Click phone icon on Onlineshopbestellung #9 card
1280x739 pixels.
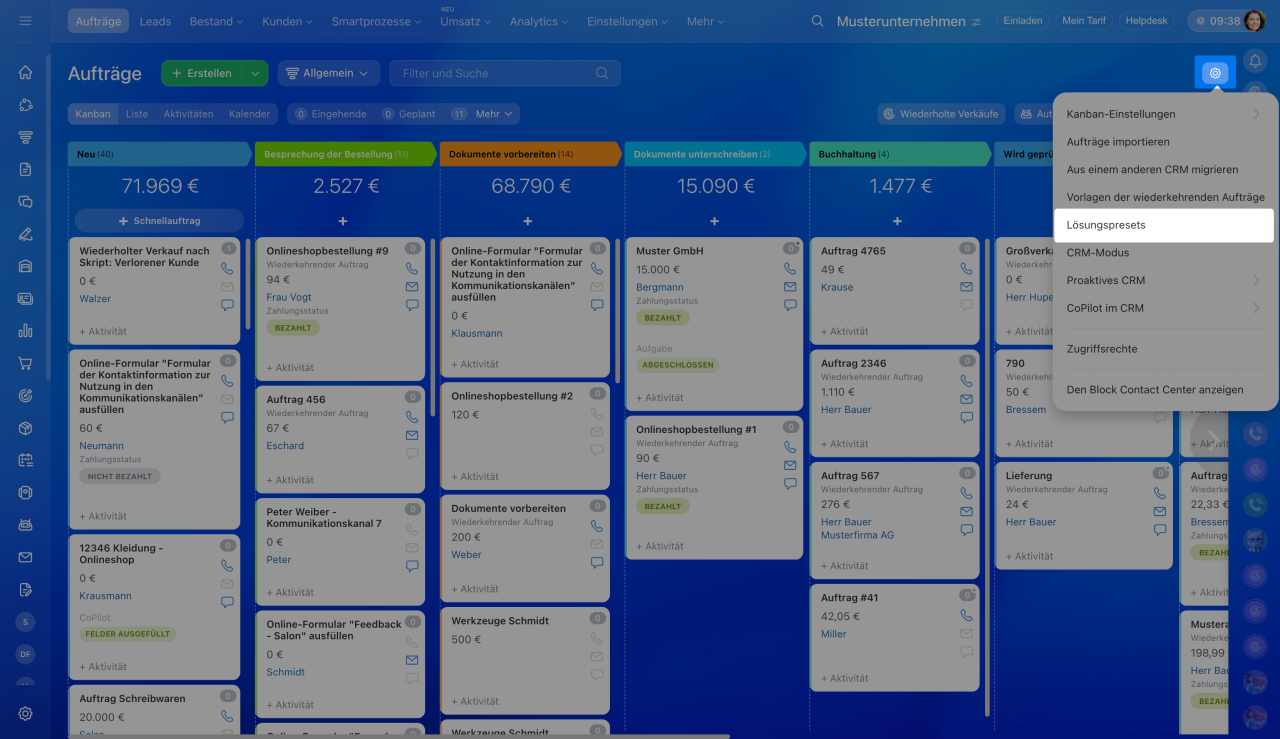[412, 269]
